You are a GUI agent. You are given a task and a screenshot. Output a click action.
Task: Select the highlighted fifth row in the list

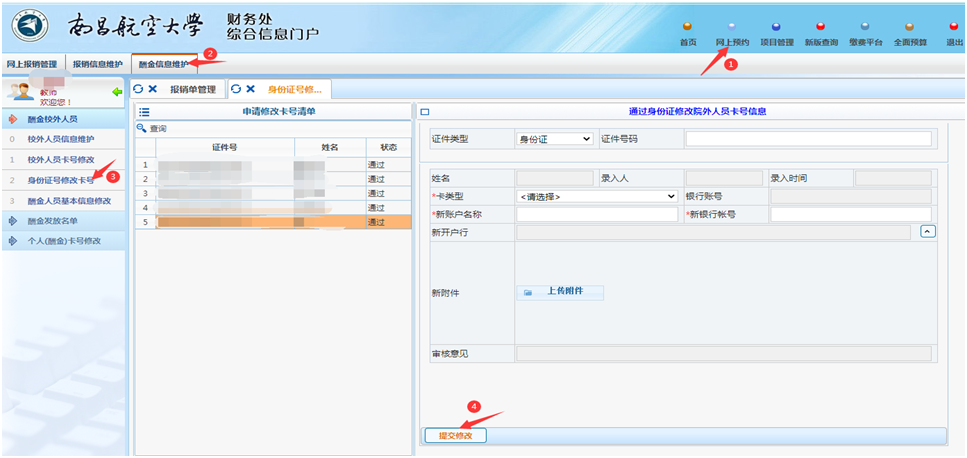coord(270,222)
